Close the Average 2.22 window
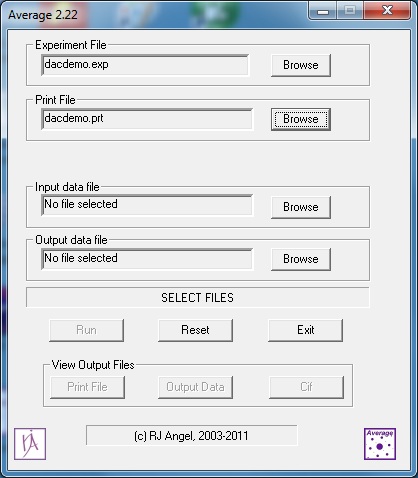This screenshot has width=418, height=478. coord(387,11)
